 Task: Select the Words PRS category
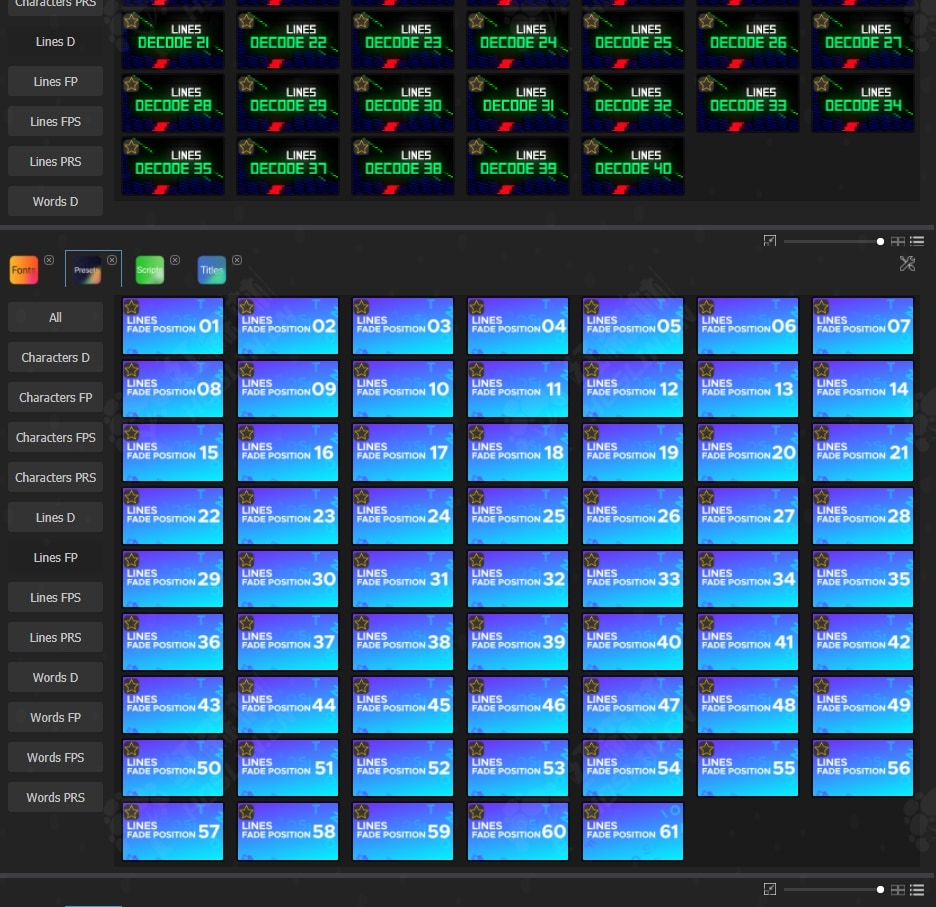tap(55, 797)
